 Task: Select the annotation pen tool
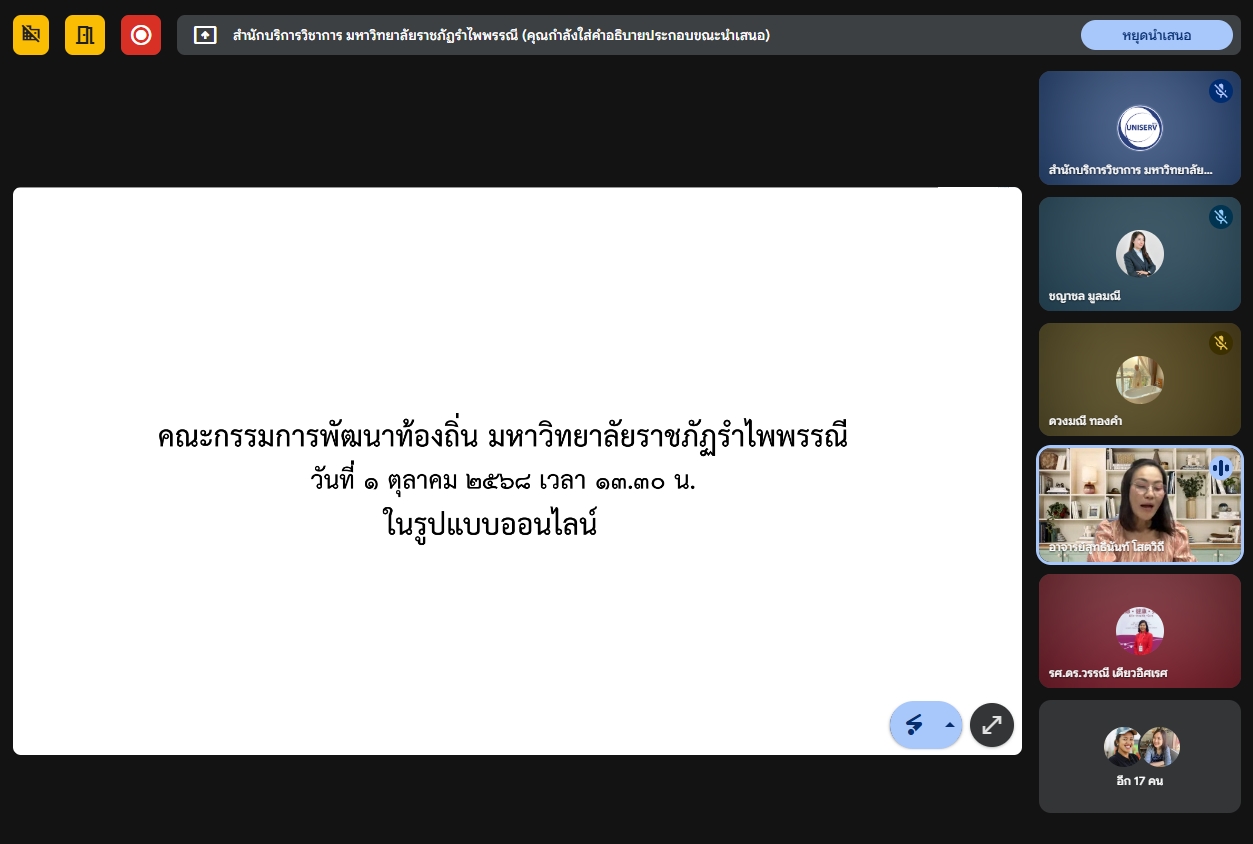click(914, 725)
